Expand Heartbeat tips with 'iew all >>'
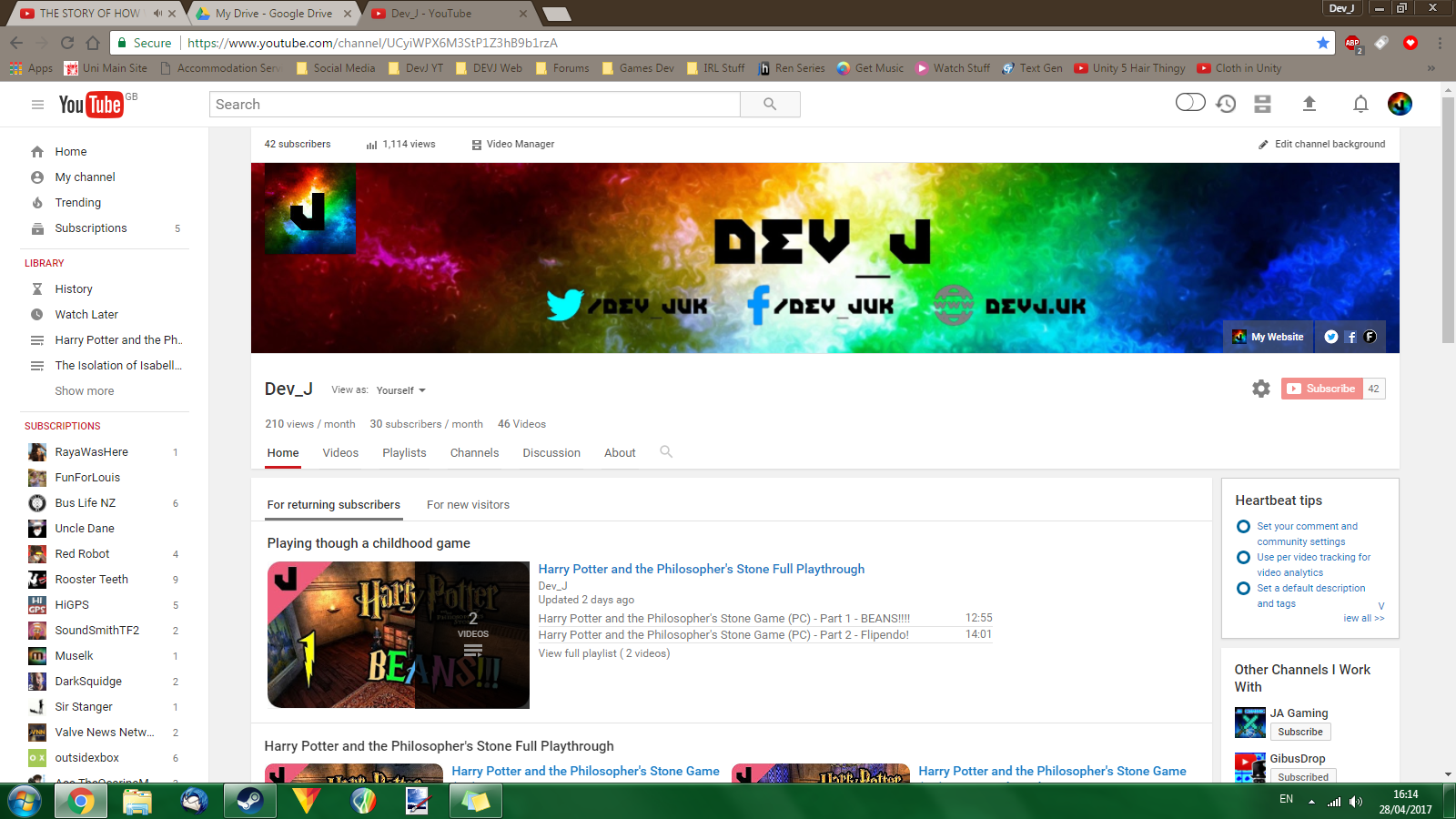1456x819 pixels. [x=1363, y=618]
